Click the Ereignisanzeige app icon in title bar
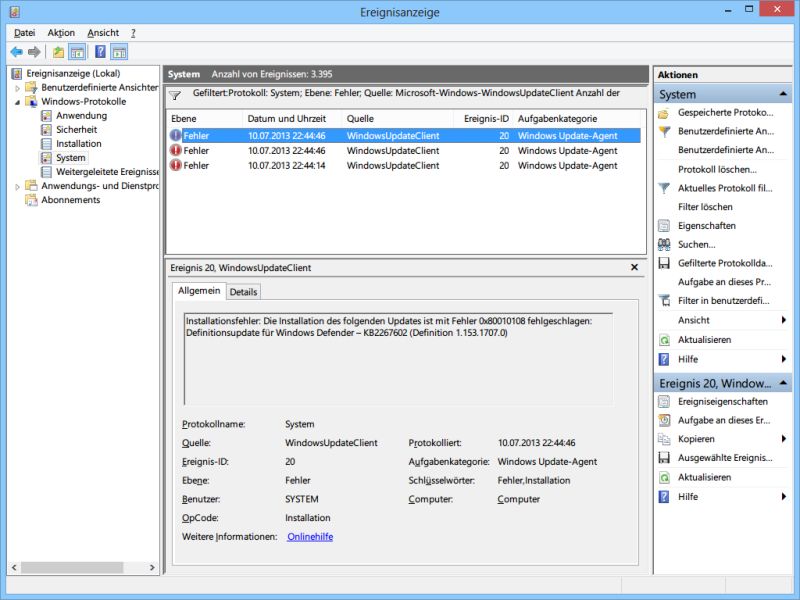Viewport: 800px width, 600px height. (x=15, y=11)
